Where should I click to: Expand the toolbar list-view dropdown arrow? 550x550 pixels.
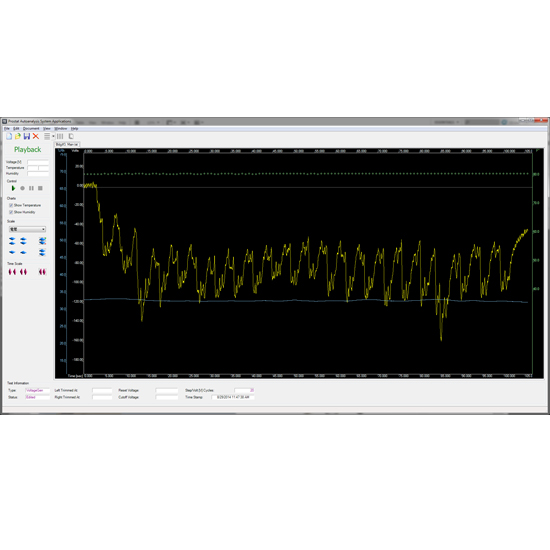[x=53, y=136]
